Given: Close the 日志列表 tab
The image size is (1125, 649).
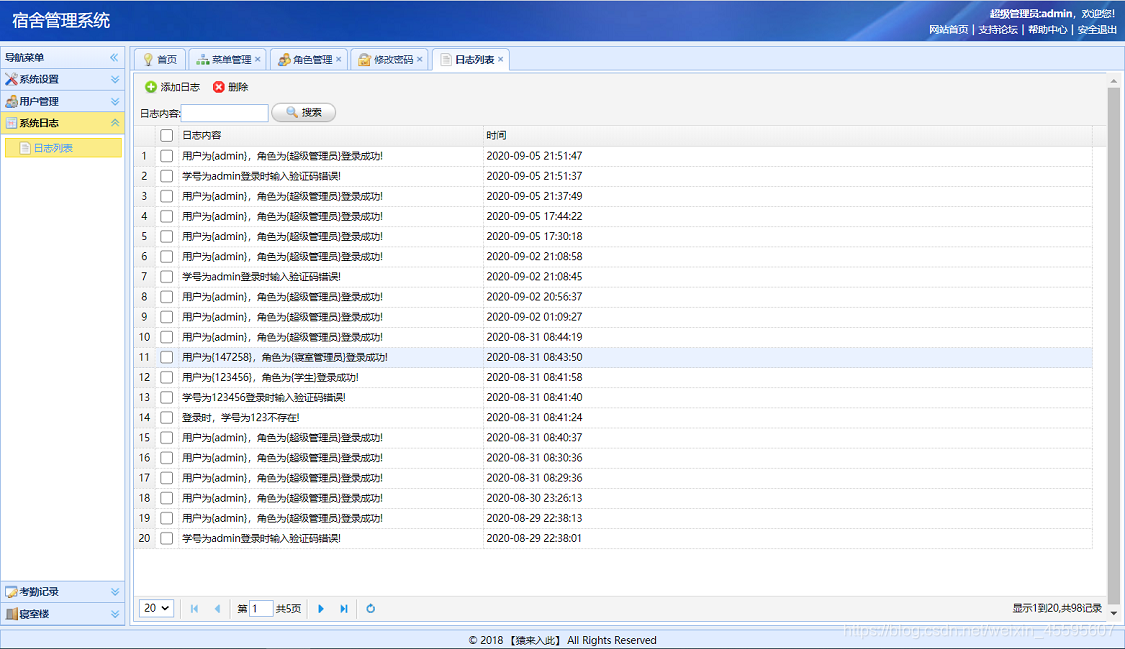Looking at the screenshot, I should [501, 59].
